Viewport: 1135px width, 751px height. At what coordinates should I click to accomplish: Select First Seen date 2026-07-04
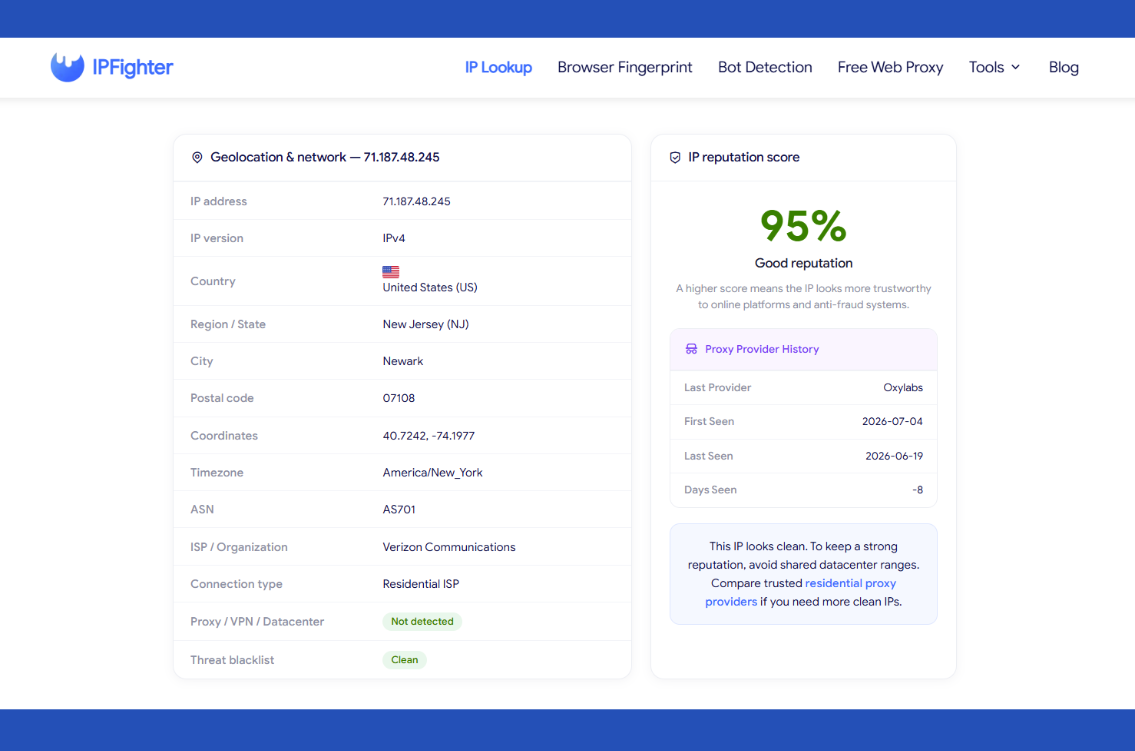click(x=892, y=421)
